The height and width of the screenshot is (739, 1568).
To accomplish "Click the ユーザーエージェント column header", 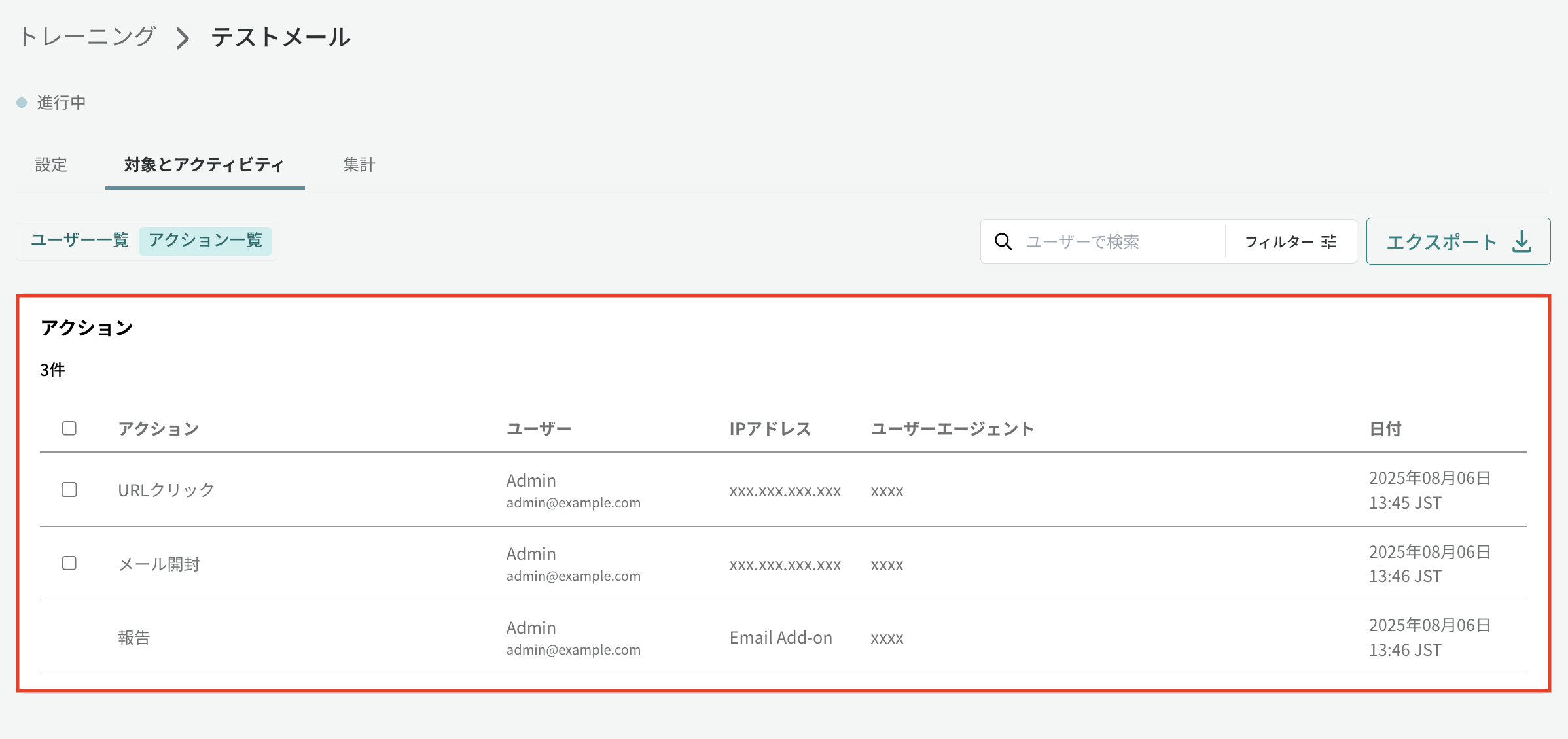I will coord(952,429).
